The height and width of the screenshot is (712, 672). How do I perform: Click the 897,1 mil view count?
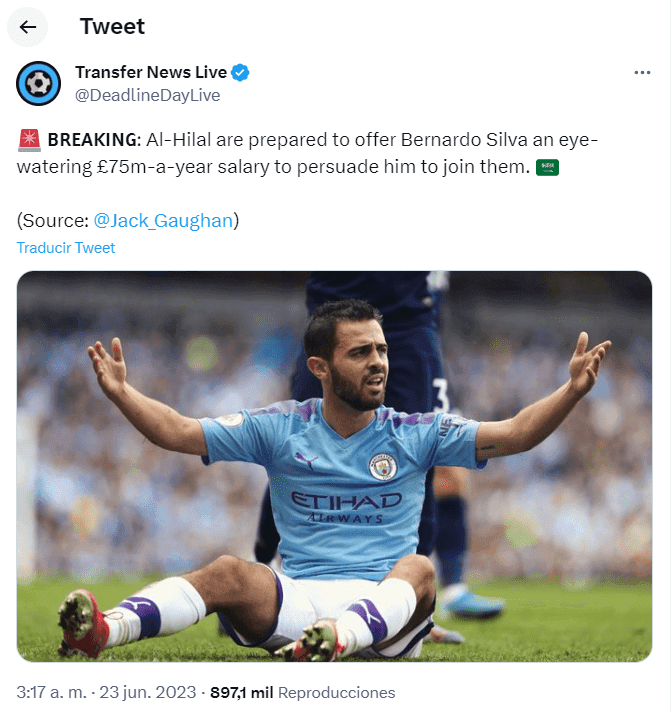[x=242, y=692]
